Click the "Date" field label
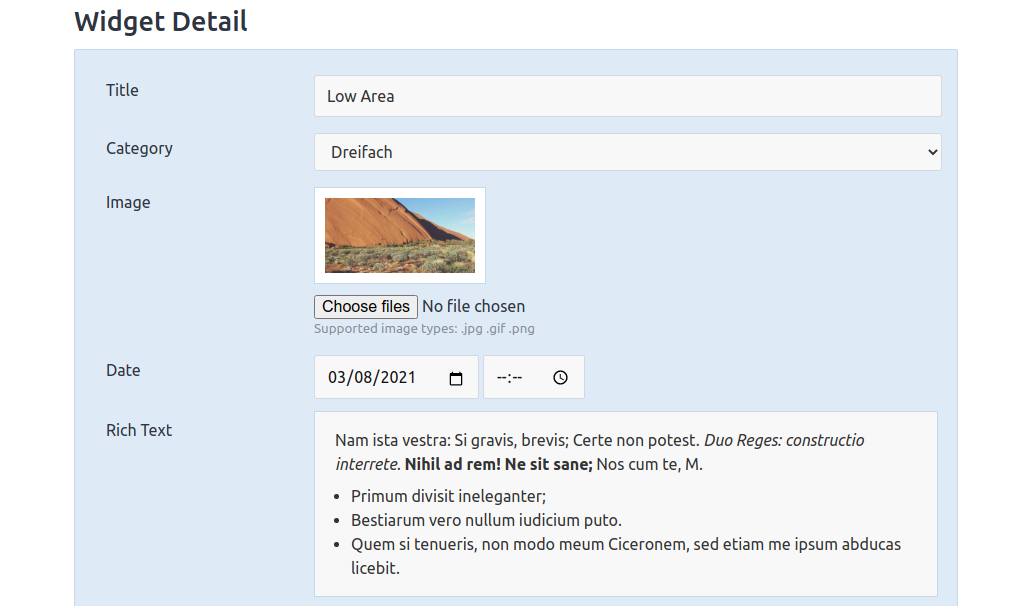 pos(123,370)
